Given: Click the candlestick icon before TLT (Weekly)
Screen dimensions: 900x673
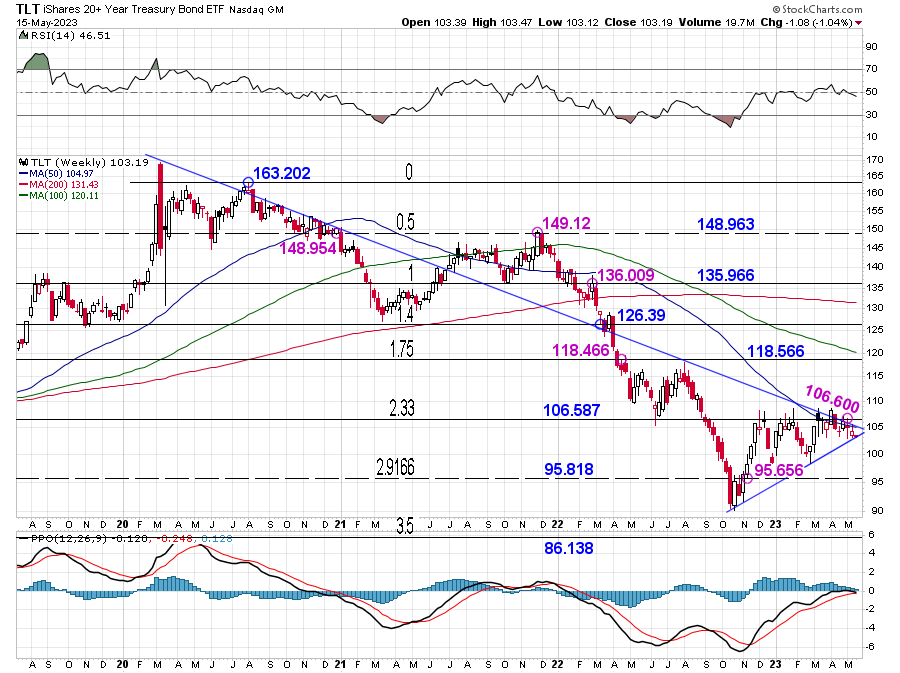Looking at the screenshot, I should click(23, 162).
